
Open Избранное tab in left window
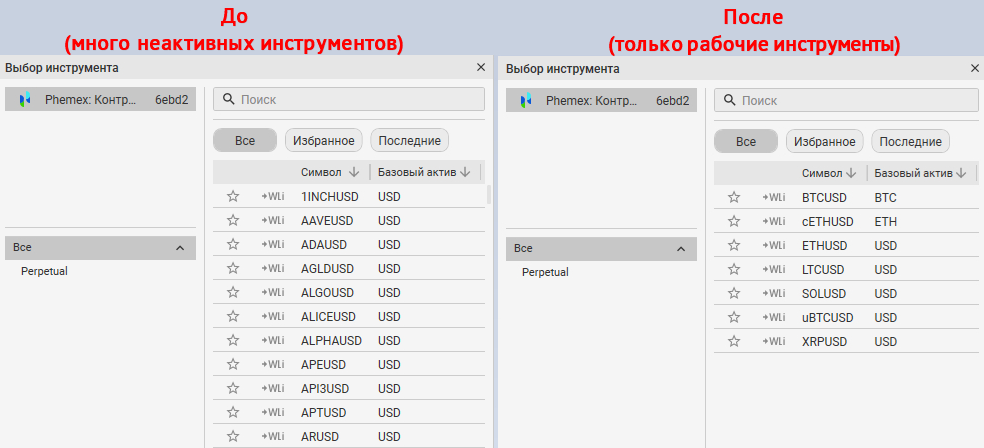(x=324, y=141)
